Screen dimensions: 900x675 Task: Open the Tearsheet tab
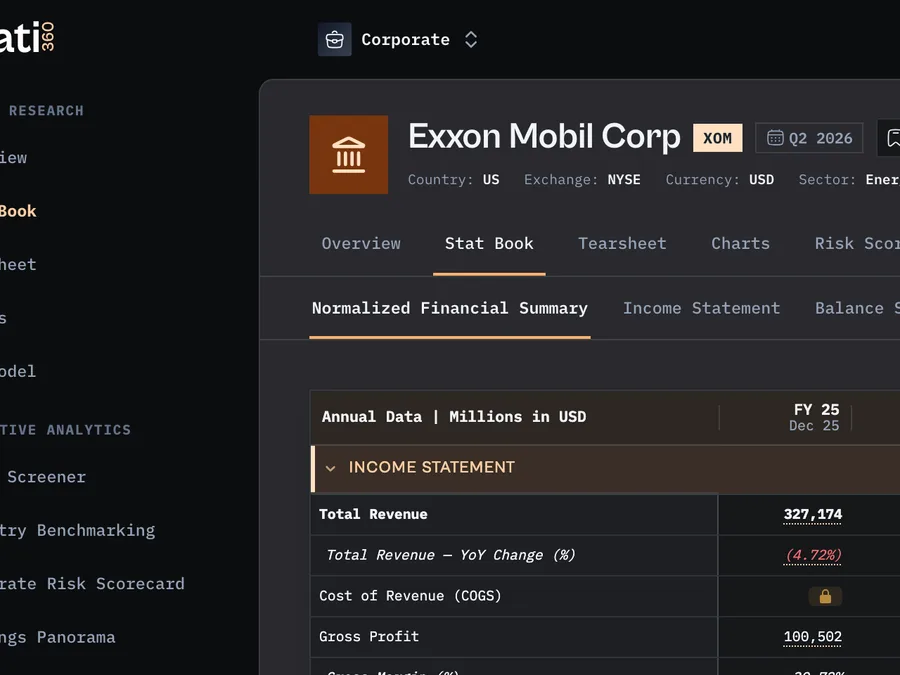622,243
